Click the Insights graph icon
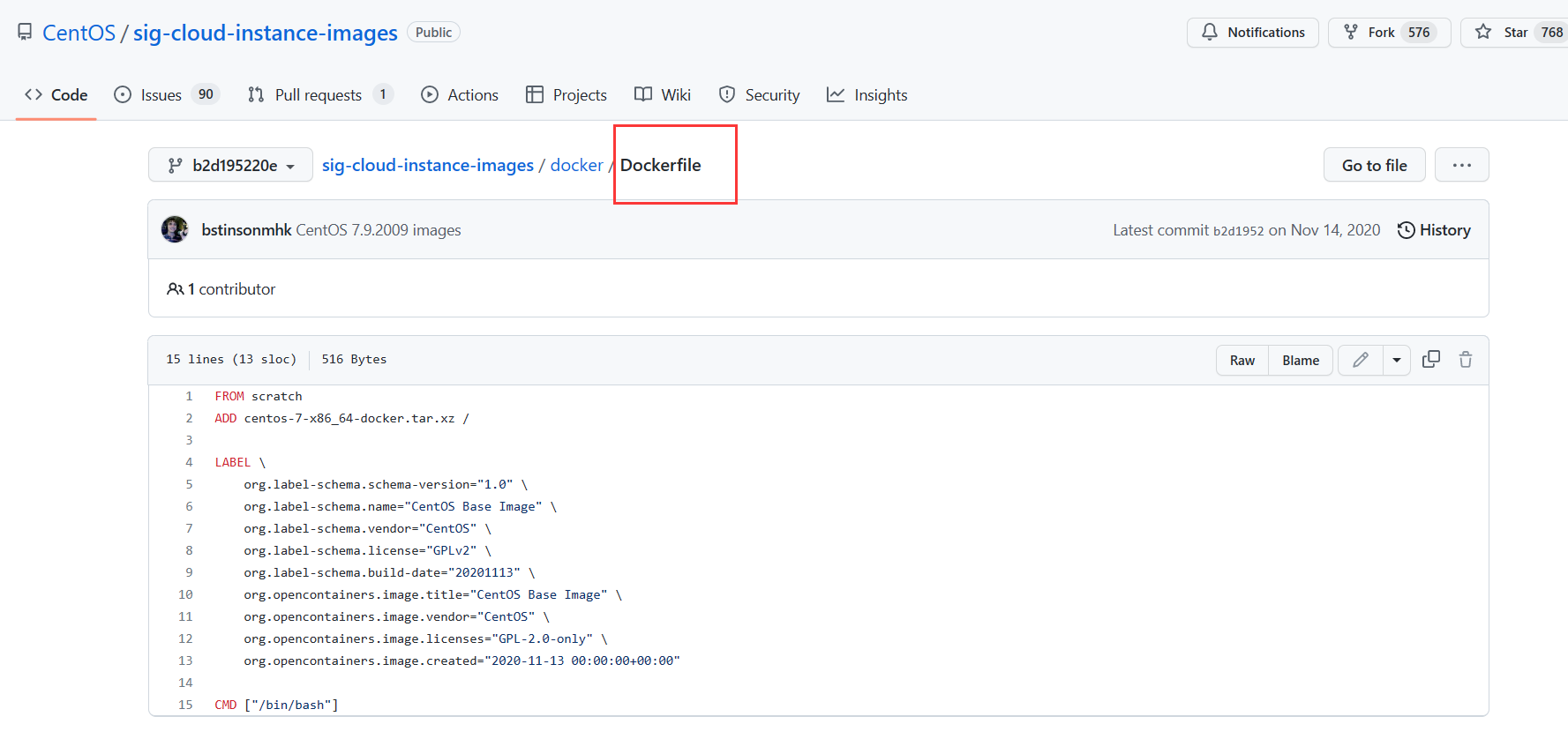 [x=836, y=94]
